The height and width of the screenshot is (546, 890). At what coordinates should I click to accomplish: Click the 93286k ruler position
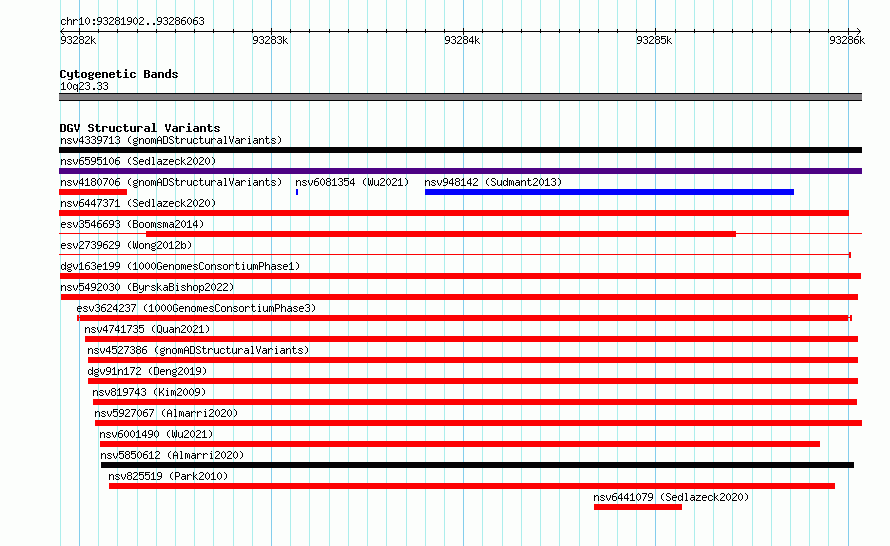847,40
